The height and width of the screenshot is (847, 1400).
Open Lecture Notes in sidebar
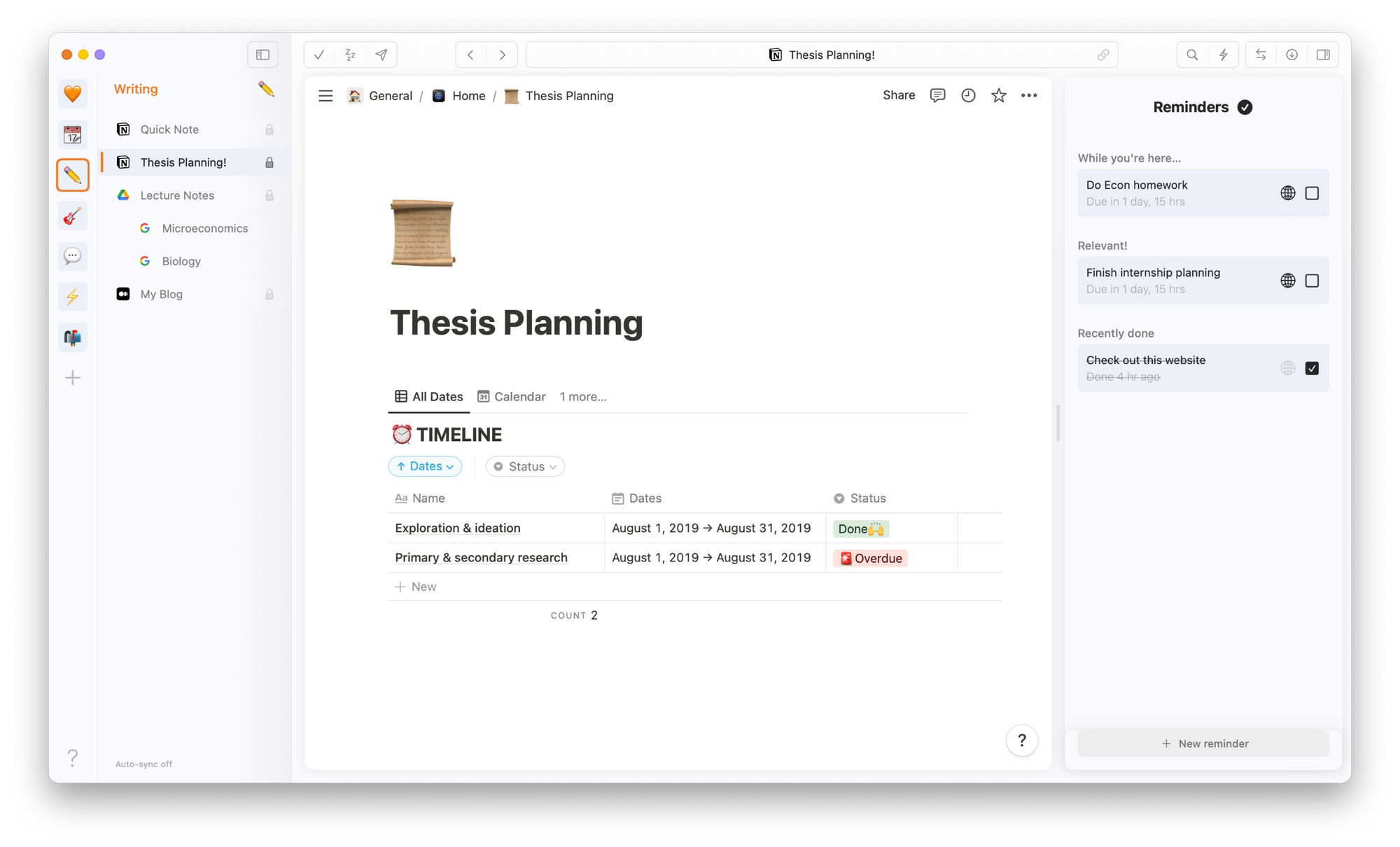(x=177, y=195)
